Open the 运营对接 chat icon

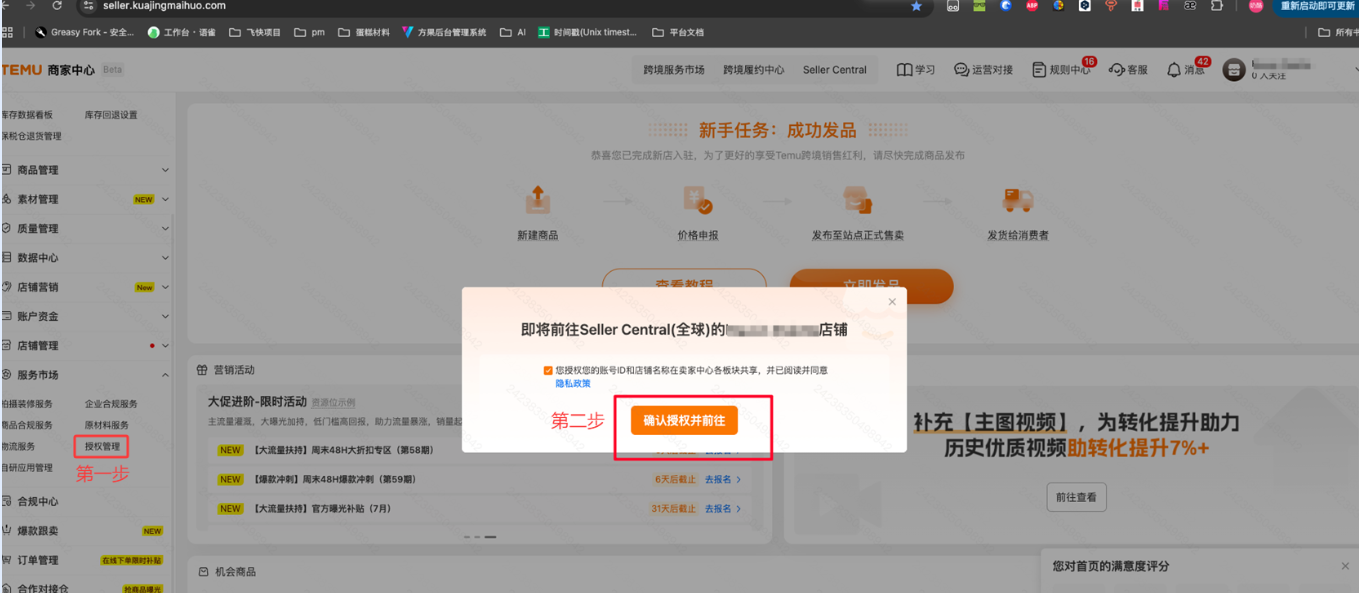(x=961, y=70)
